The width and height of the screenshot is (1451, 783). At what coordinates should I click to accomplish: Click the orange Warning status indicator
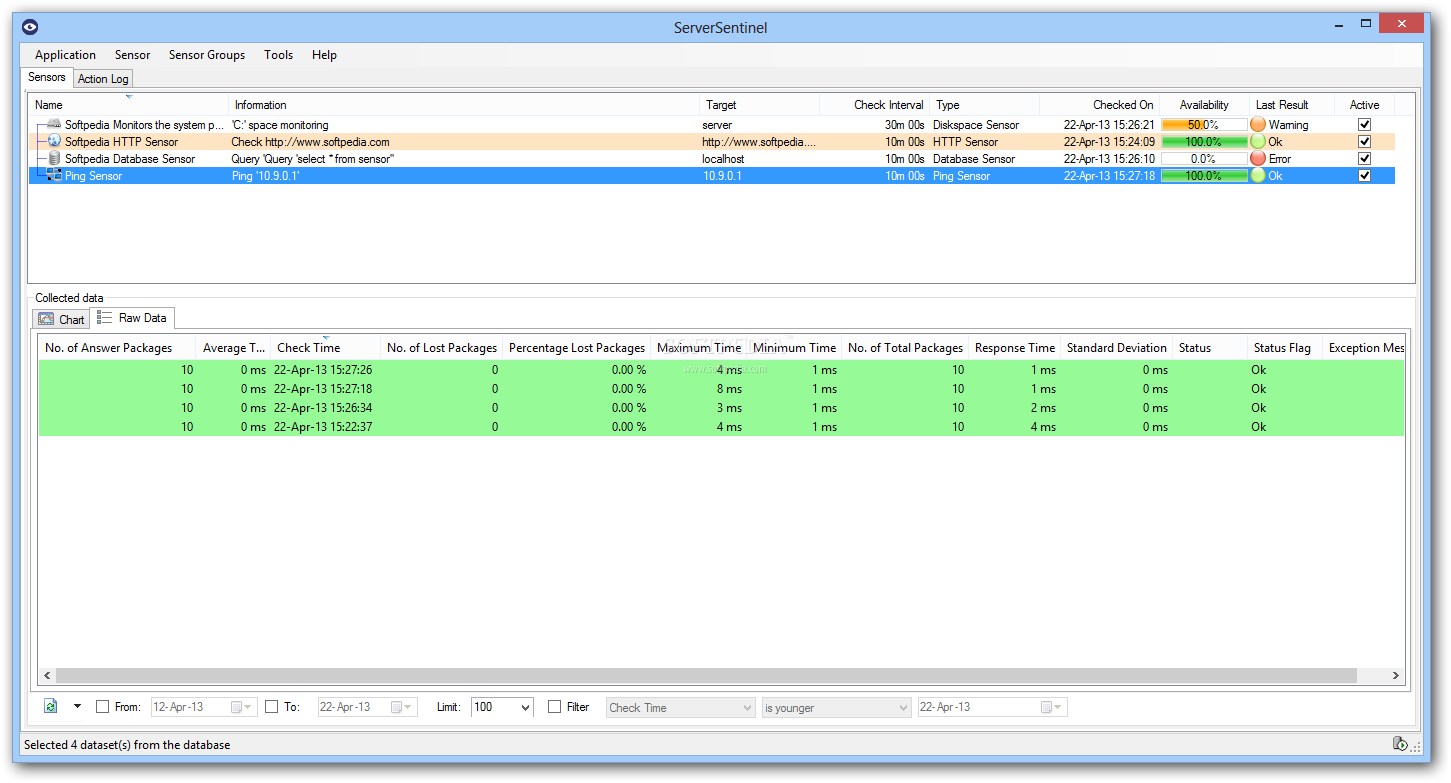[x=1258, y=125]
